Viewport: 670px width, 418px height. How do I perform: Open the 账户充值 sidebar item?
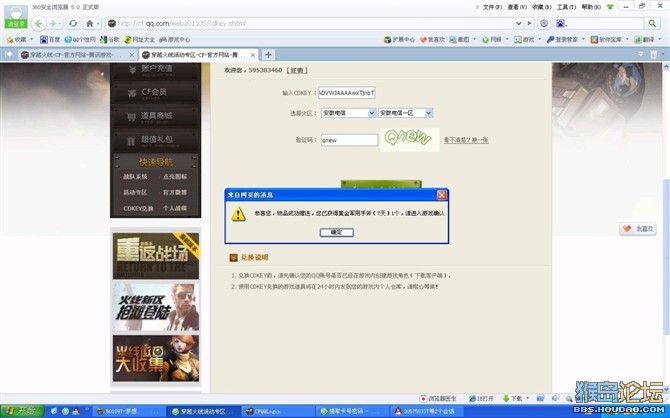pyautogui.click(x=156, y=70)
